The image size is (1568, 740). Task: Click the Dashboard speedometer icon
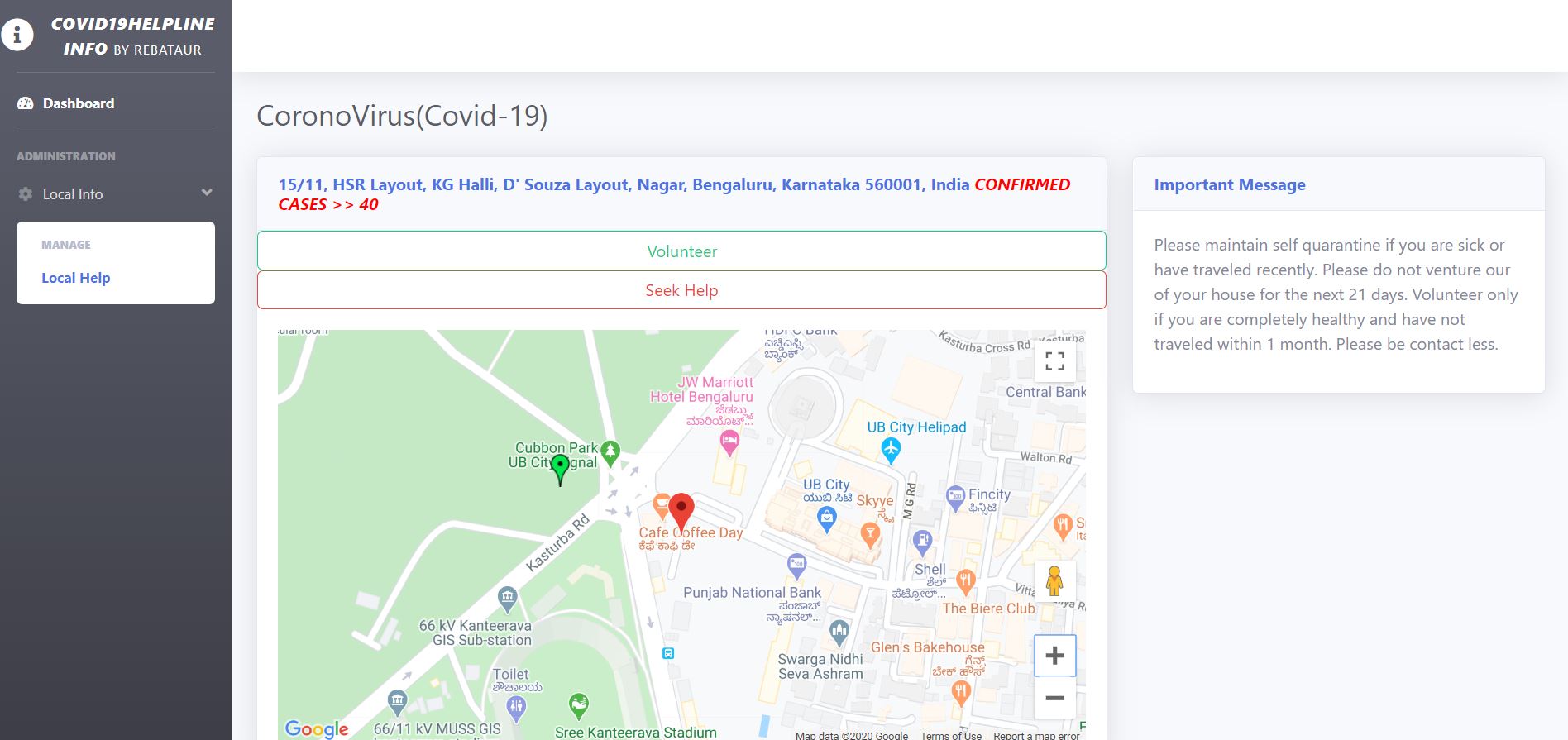point(26,103)
